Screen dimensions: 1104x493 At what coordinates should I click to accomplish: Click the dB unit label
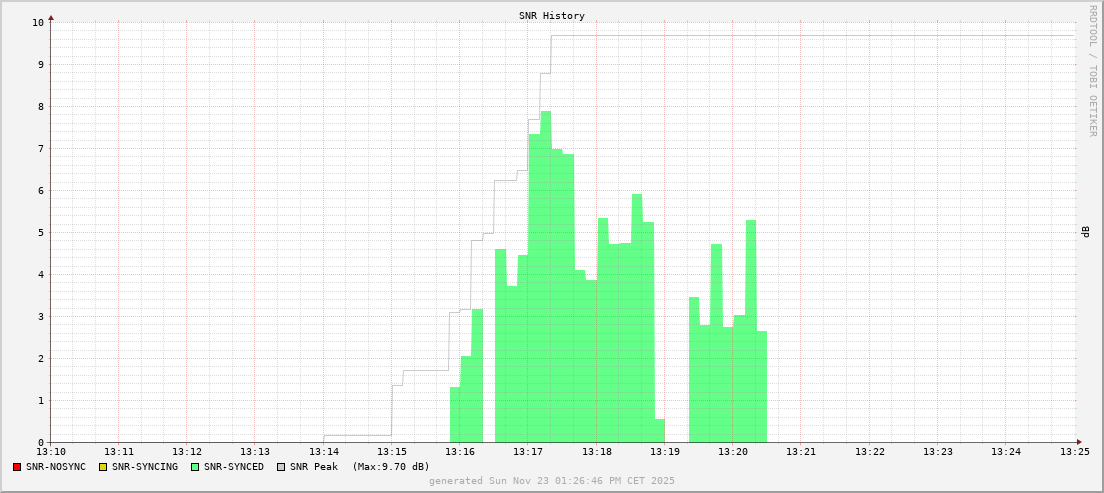(x=1085, y=232)
